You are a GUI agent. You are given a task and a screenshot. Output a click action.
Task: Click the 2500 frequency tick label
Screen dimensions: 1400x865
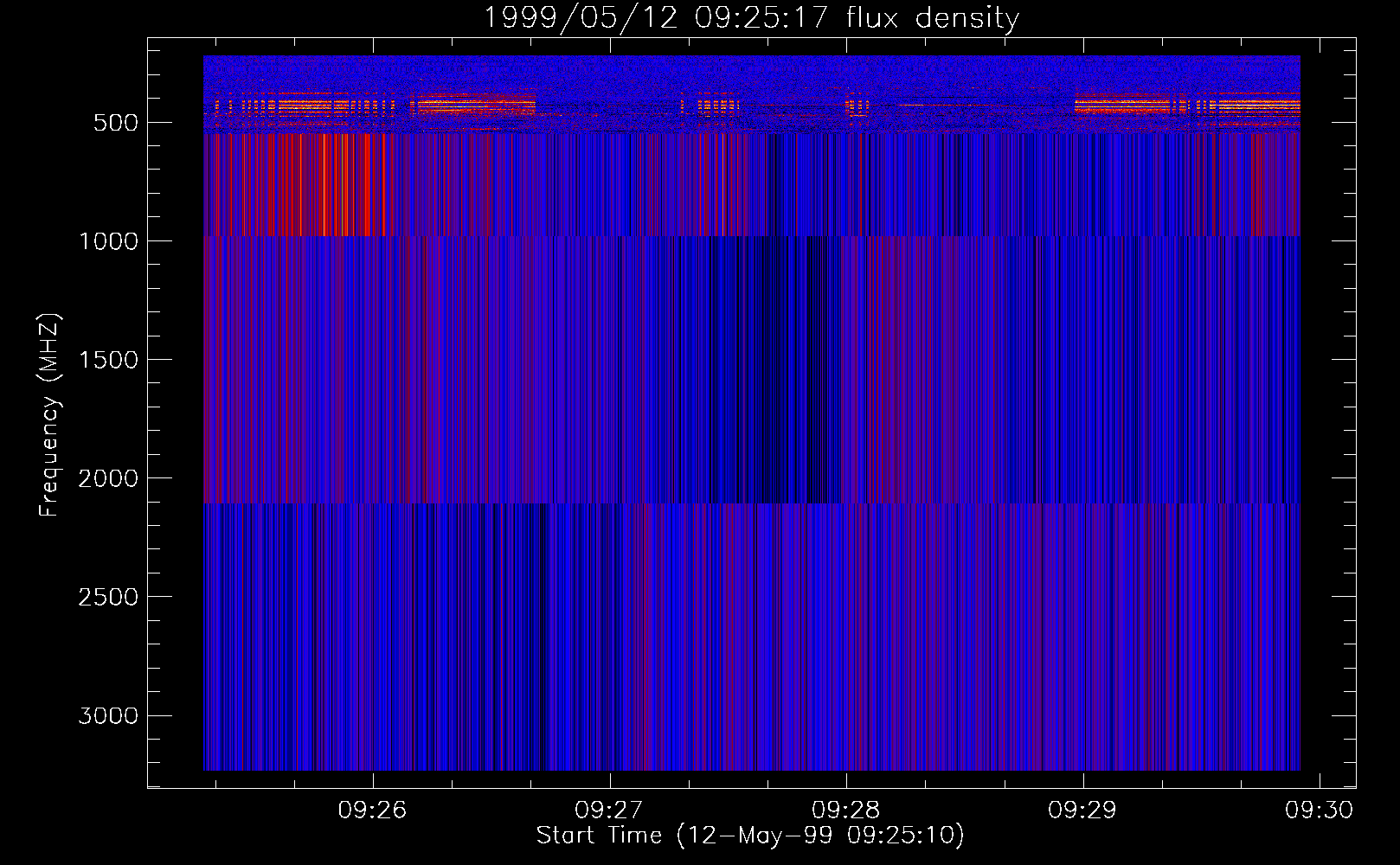pyautogui.click(x=108, y=597)
